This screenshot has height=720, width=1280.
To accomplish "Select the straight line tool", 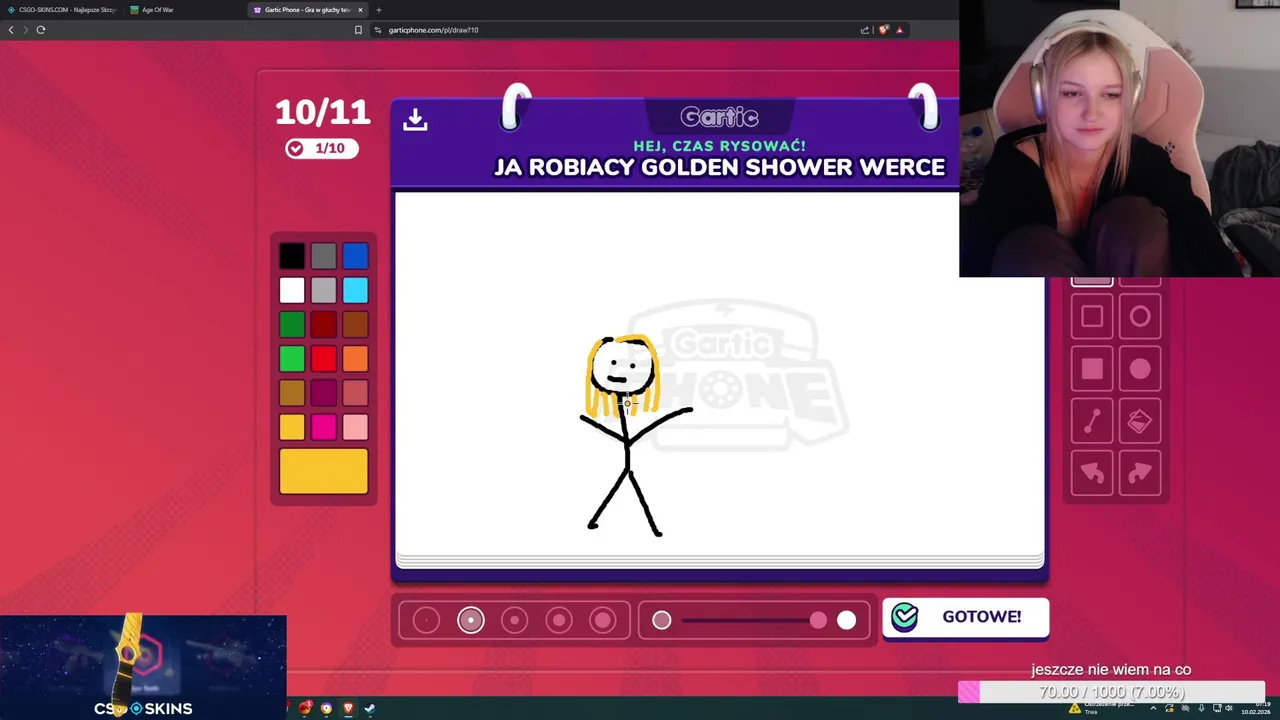I will coord(1092,421).
